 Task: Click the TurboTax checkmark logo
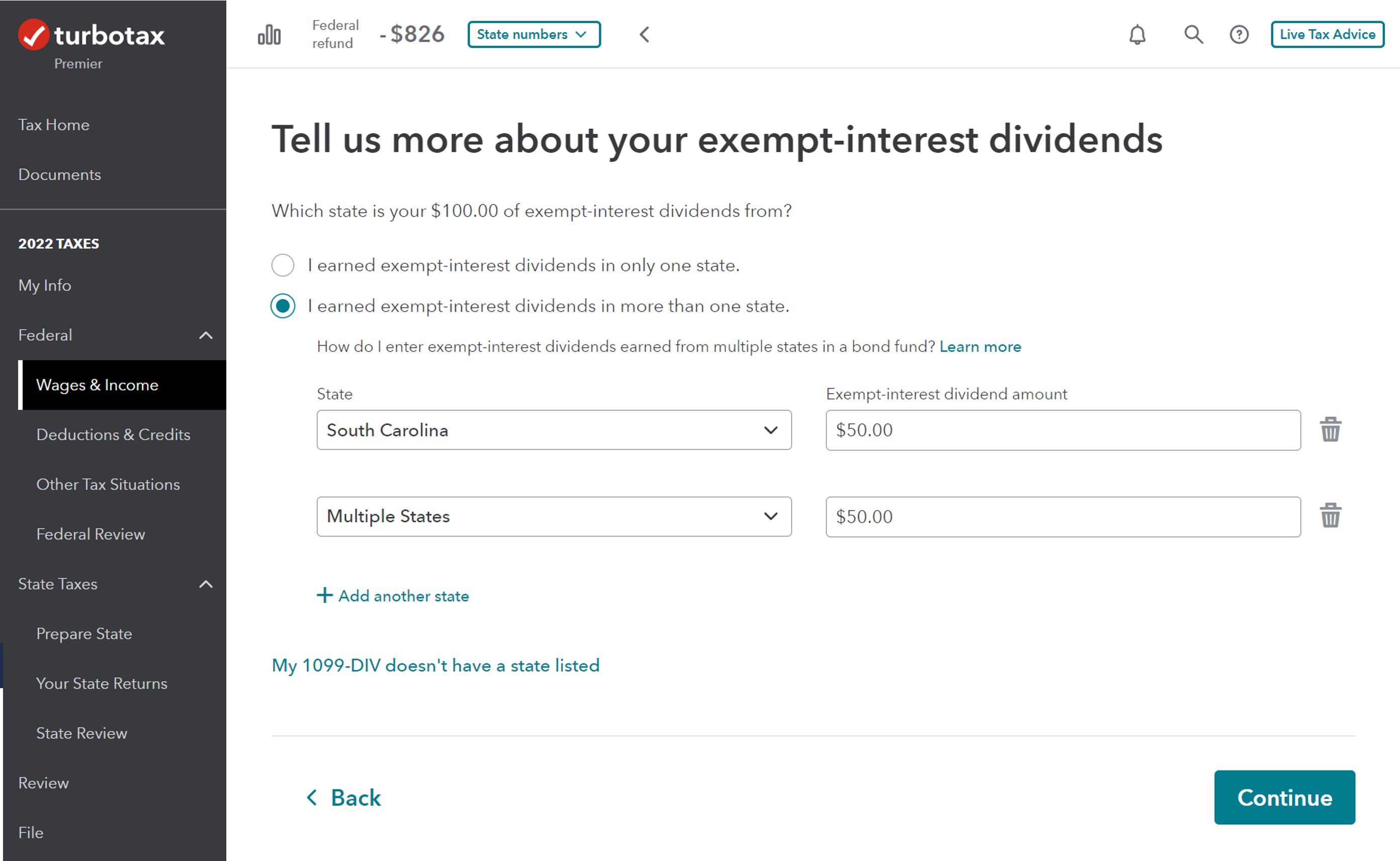33,35
